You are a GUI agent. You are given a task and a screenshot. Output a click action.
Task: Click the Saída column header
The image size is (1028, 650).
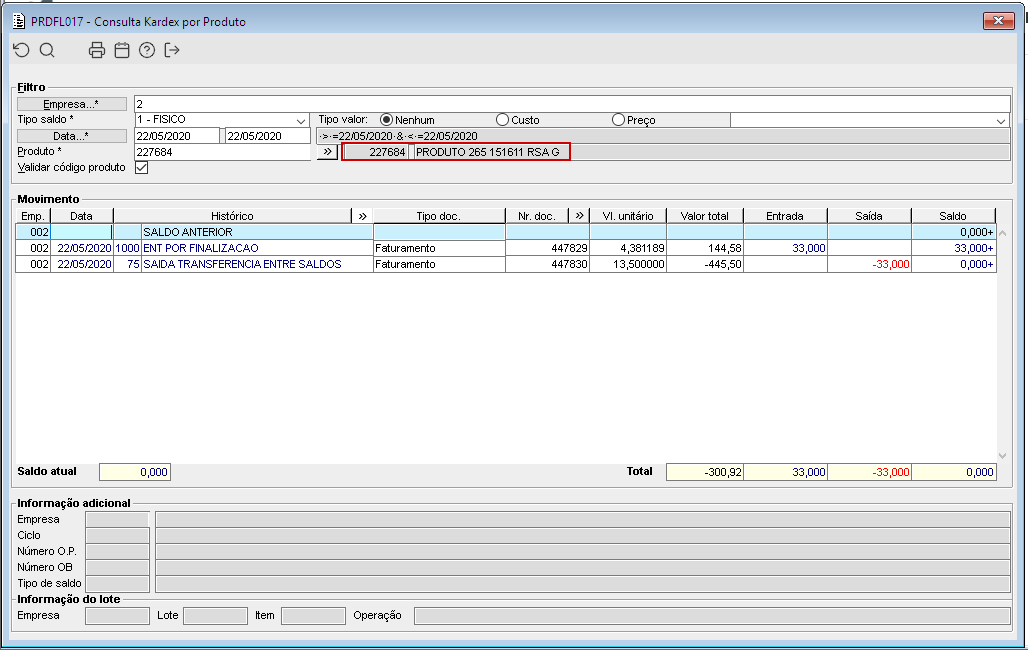[x=869, y=216]
